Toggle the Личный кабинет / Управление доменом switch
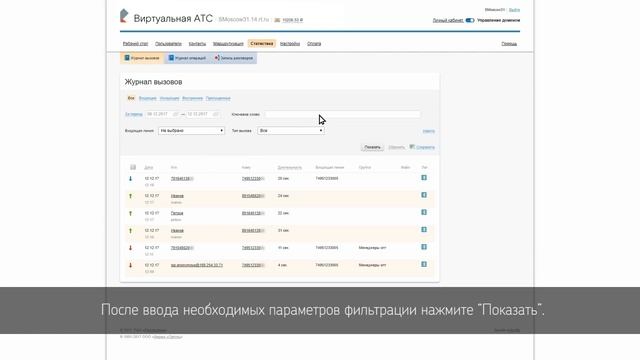Image resolution: width=640 pixels, height=360 pixels. click(470, 20)
